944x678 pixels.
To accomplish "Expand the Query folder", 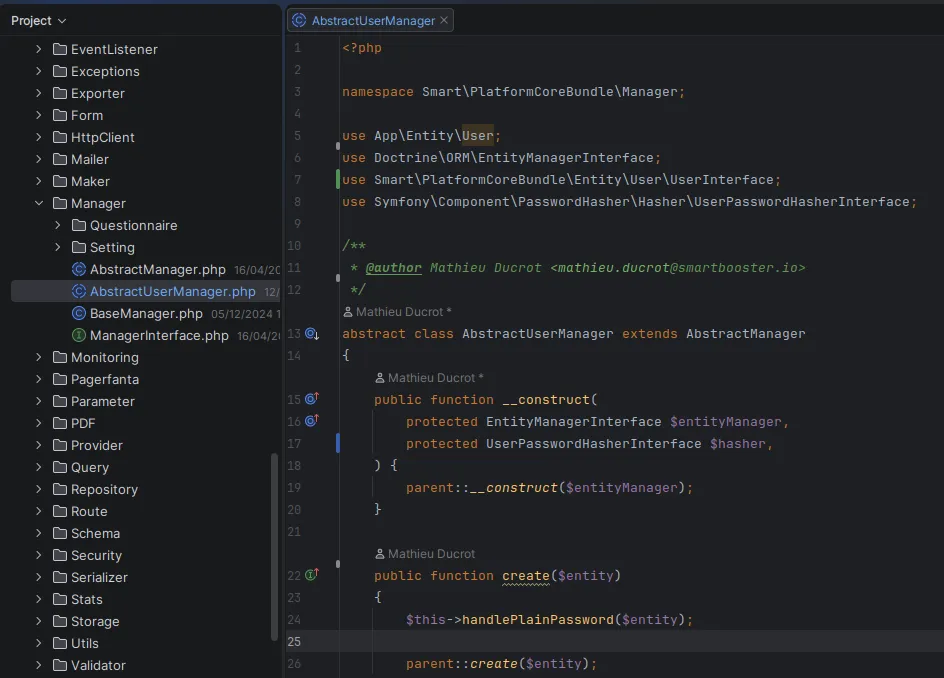I will click(x=39, y=467).
